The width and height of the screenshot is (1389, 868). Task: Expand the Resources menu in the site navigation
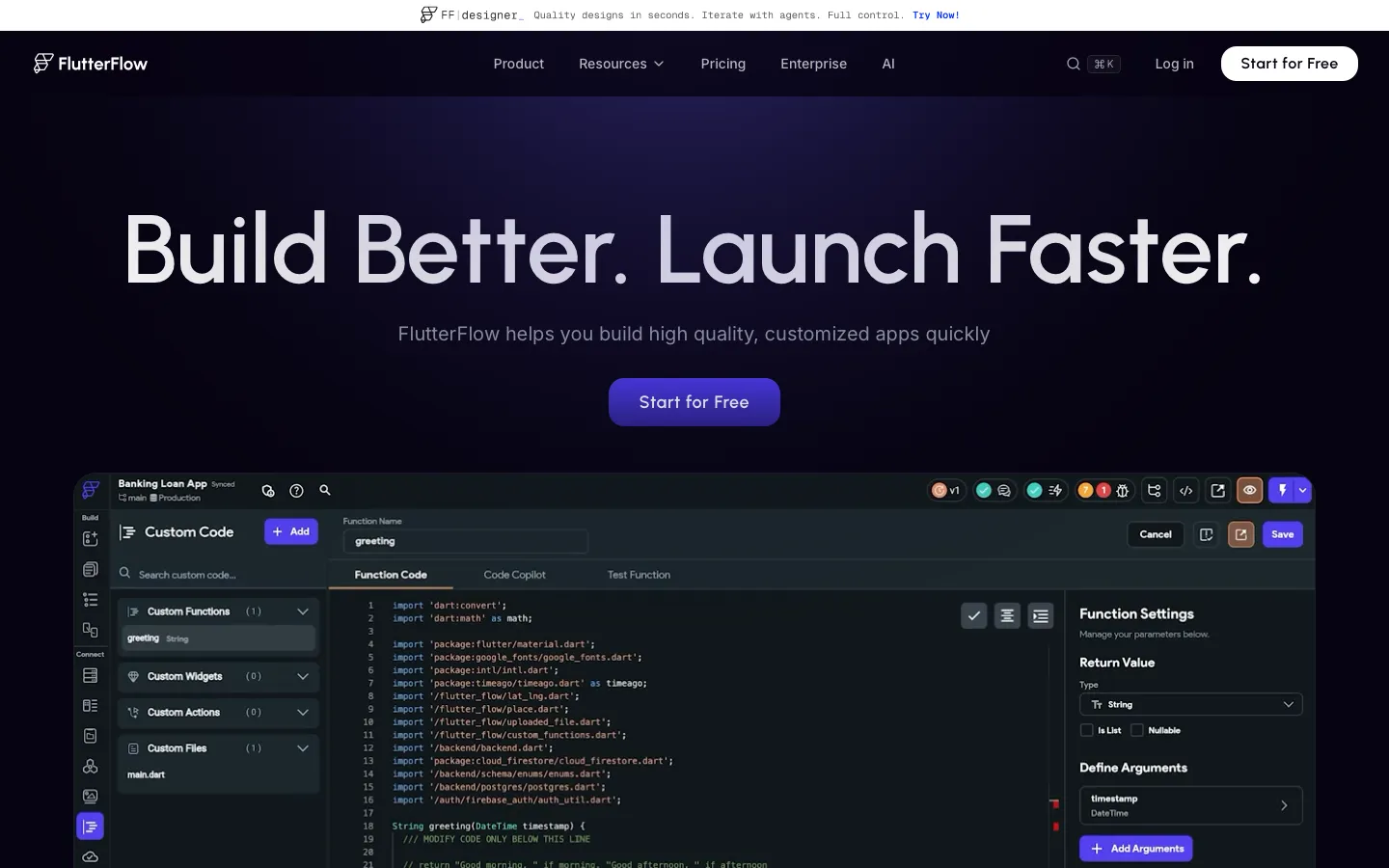[x=621, y=64]
